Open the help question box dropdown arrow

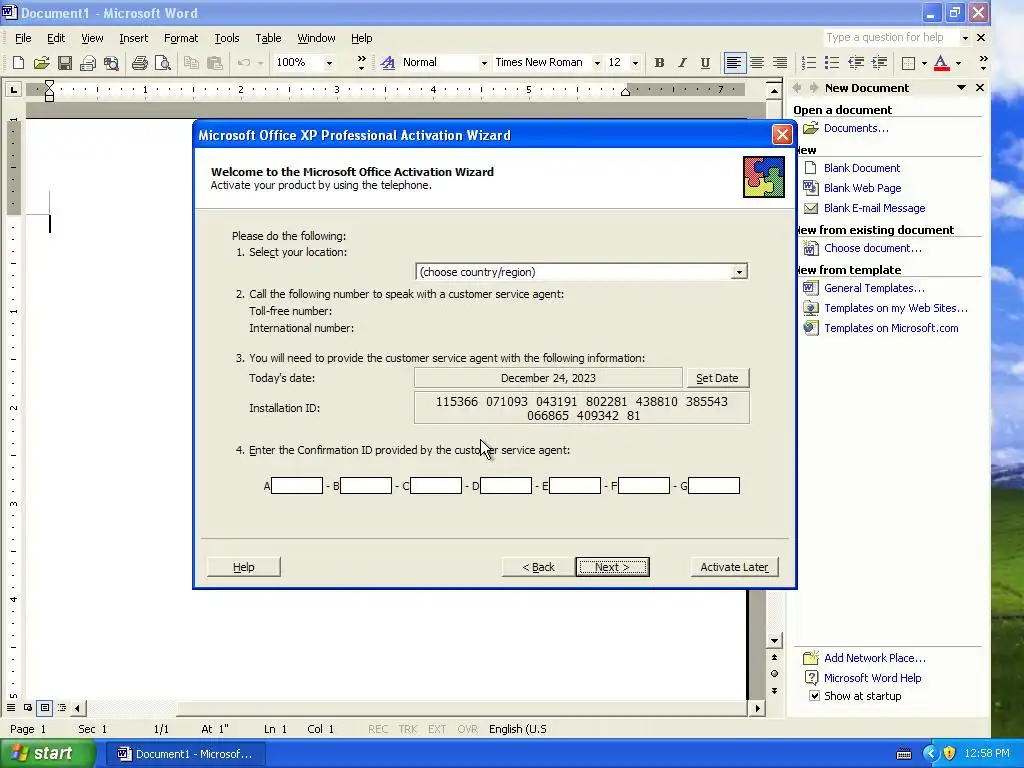[965, 38]
